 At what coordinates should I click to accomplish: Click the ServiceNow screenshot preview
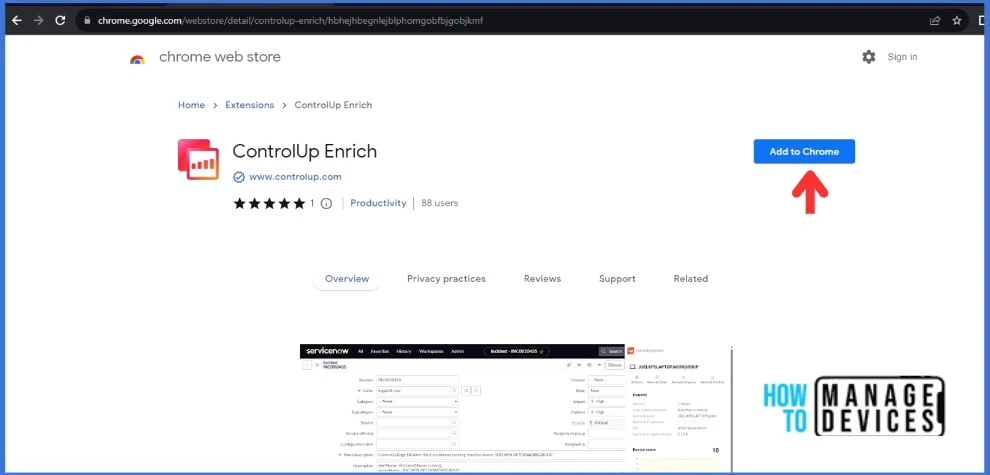click(516, 409)
